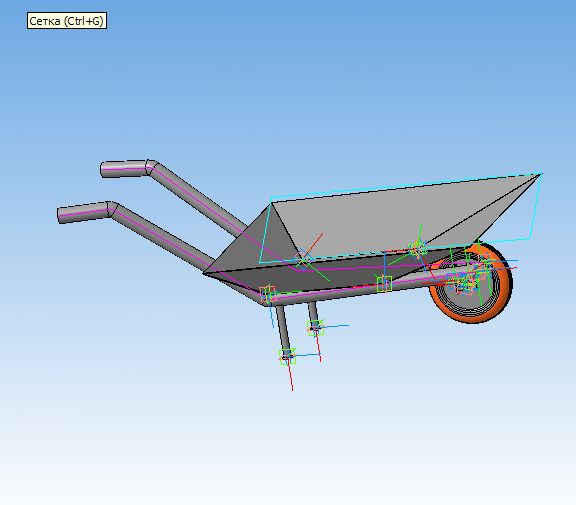Click the green marker on shorter support leg
Viewport: 576px width, 505px height.
[x=315, y=328]
